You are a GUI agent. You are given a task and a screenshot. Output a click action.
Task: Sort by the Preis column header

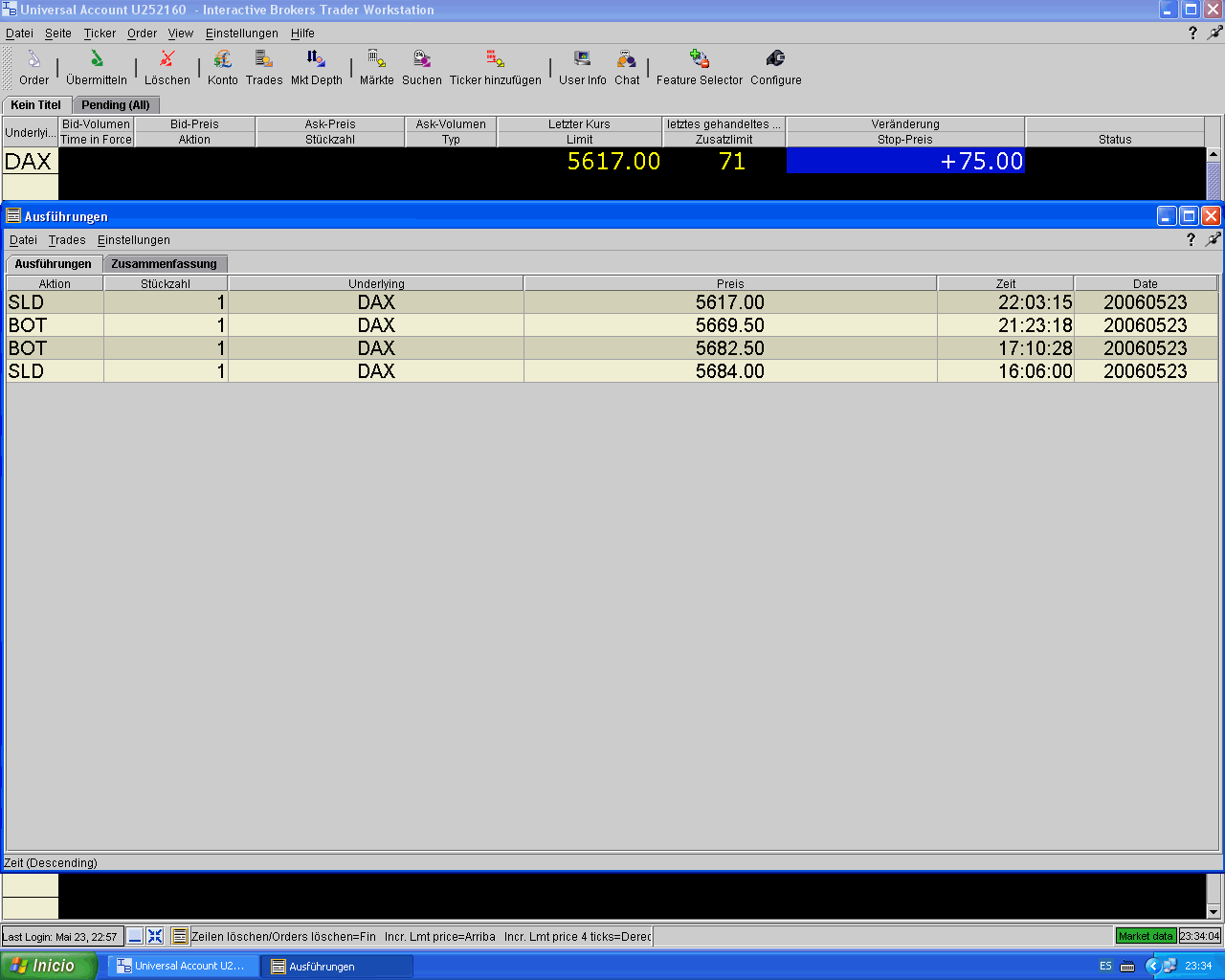(x=730, y=283)
